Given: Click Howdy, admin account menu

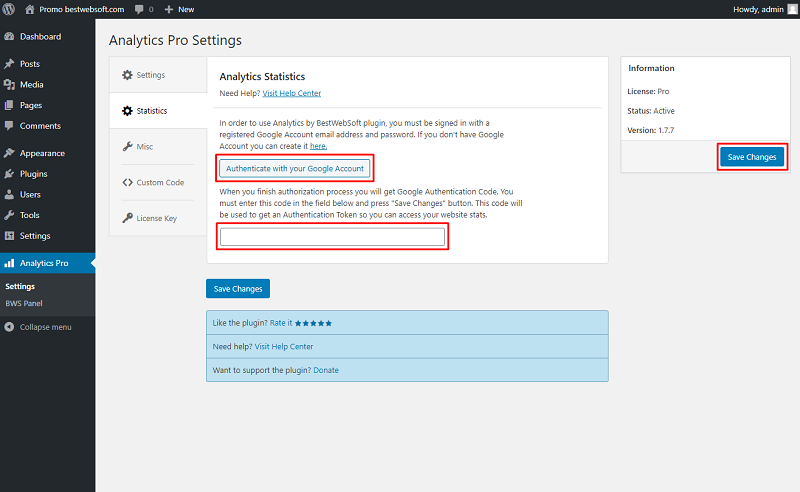Looking at the screenshot, I should [765, 9].
